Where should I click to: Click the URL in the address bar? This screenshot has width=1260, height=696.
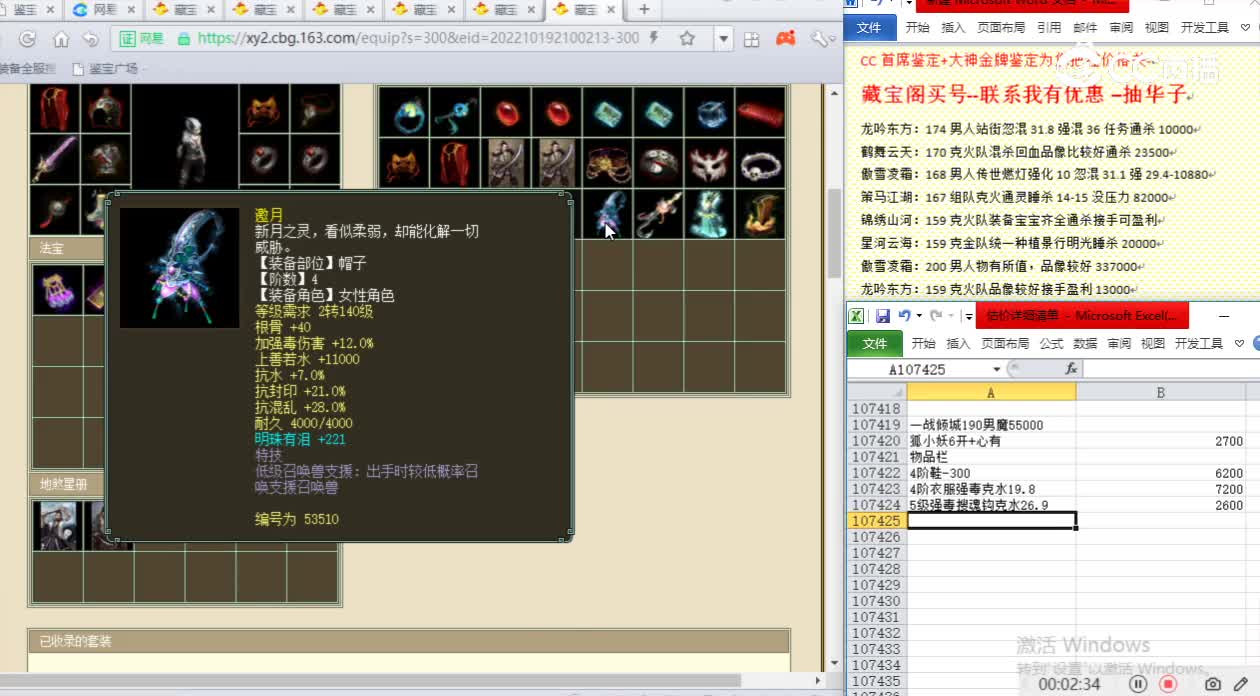coord(418,39)
